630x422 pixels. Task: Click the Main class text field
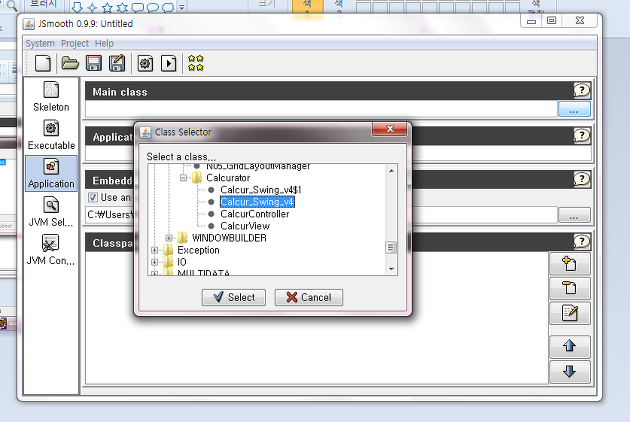point(321,109)
